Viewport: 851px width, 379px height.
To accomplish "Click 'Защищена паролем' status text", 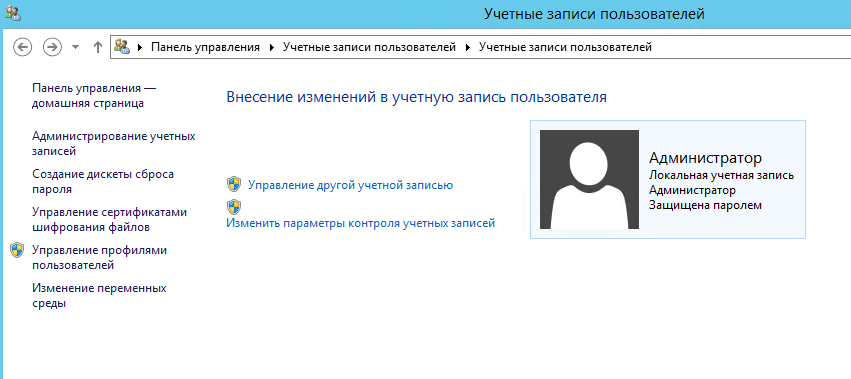I will (705, 205).
